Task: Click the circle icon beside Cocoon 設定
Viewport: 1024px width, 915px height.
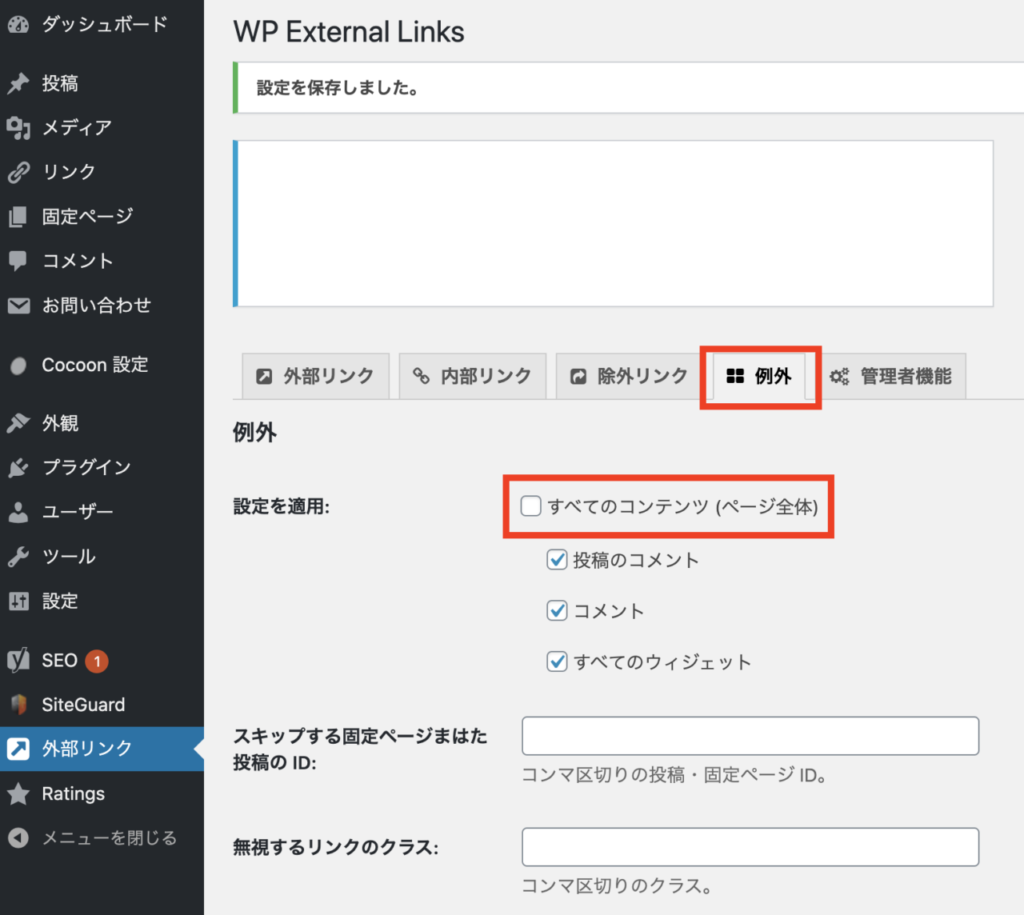Action: (18, 365)
